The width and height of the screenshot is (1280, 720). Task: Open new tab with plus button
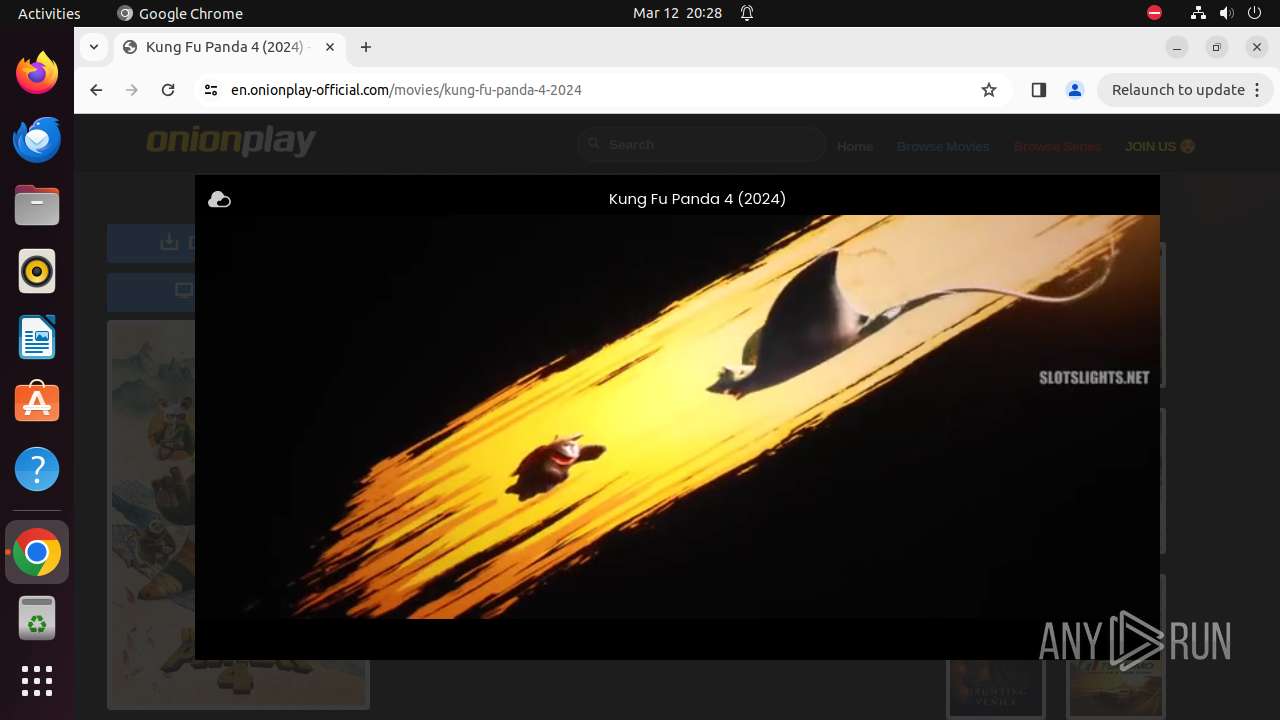[x=366, y=47]
